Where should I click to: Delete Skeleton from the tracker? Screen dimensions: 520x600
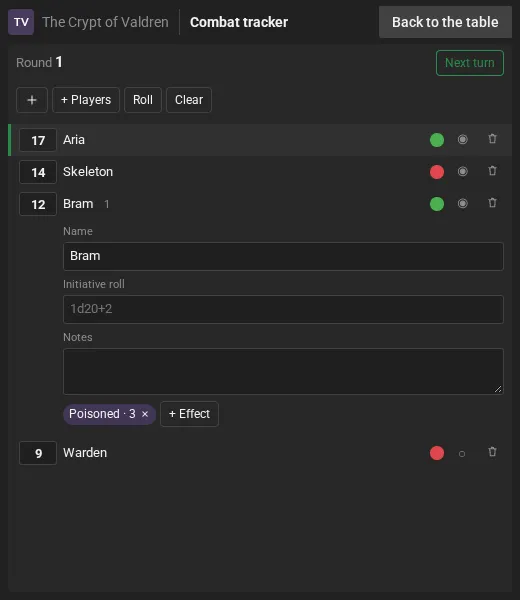(x=492, y=171)
